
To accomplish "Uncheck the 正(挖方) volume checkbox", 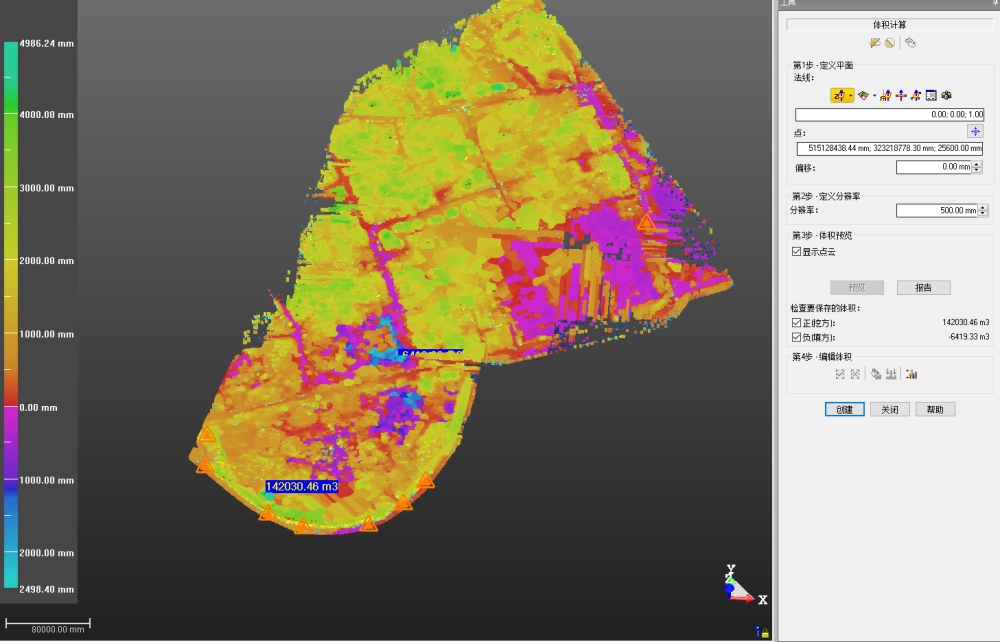I will coord(797,323).
